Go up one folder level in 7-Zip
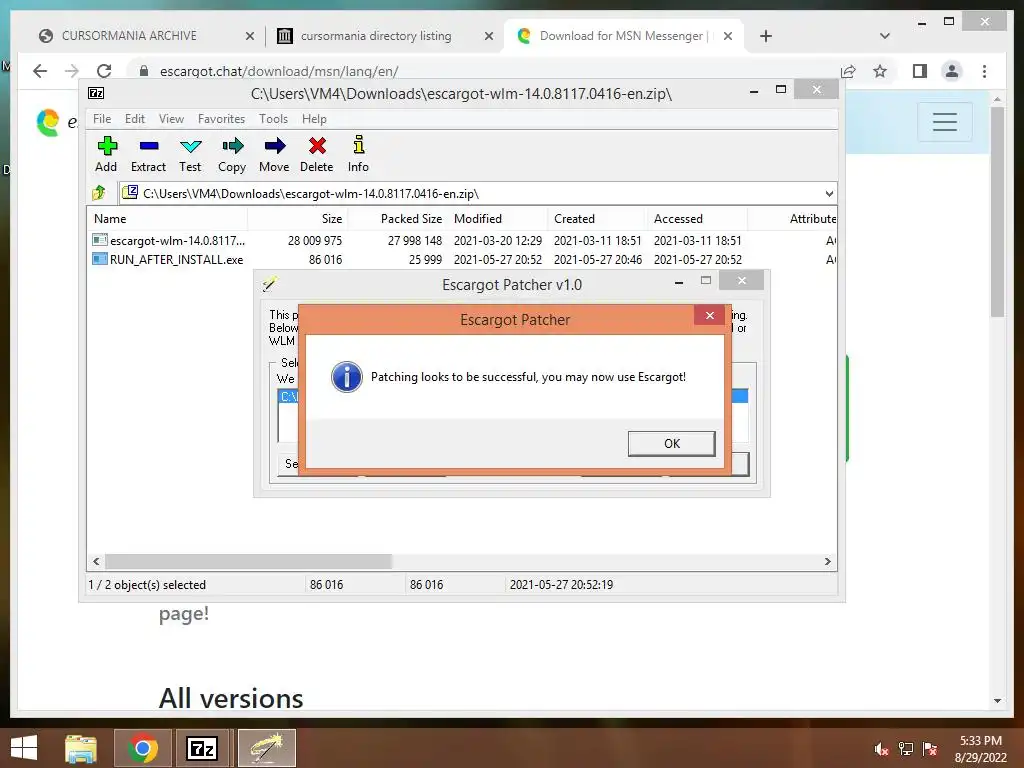Viewport: 1024px width, 768px height. point(99,193)
